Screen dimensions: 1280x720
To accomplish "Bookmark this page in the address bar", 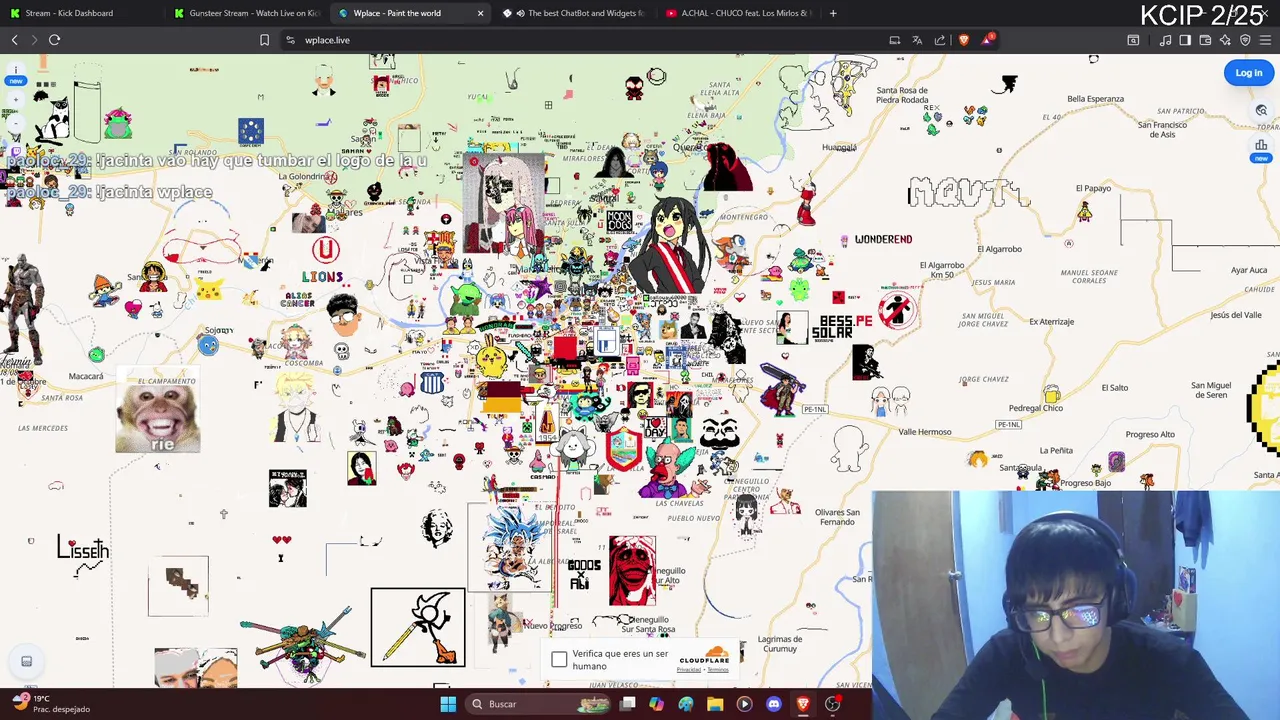I will coord(264,40).
